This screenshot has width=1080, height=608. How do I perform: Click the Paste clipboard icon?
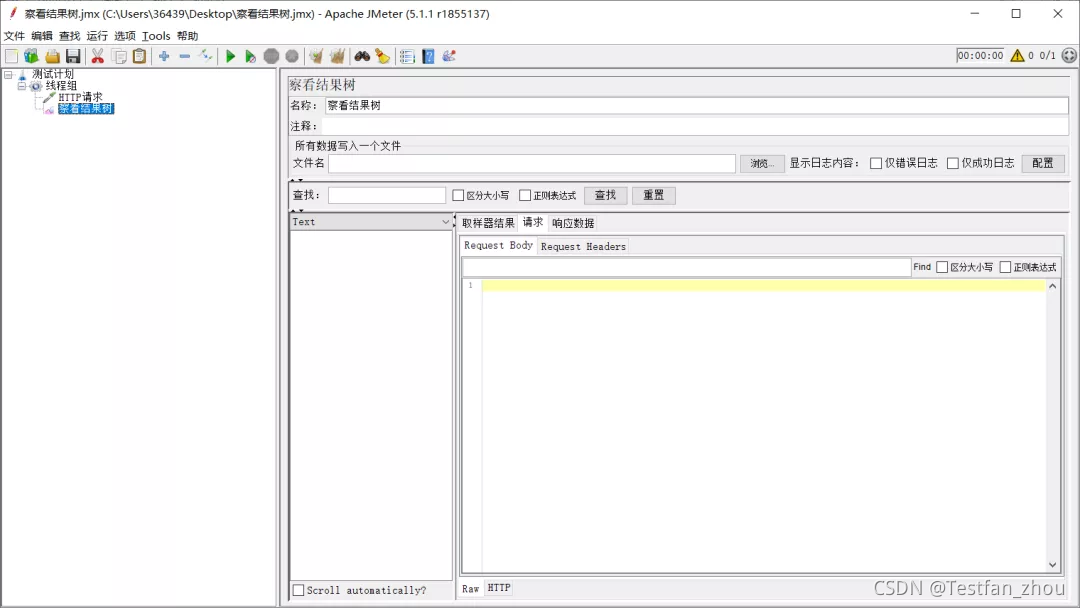pos(139,56)
